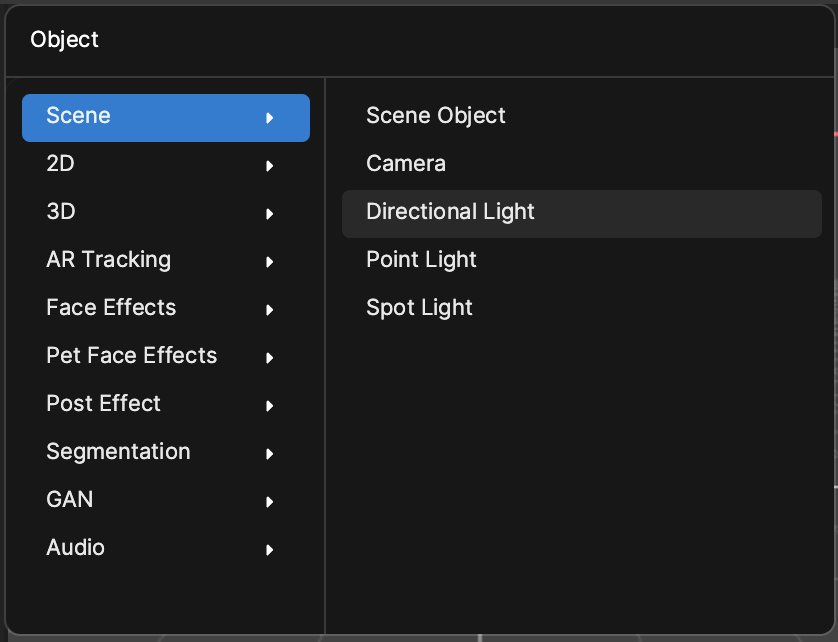Viewport: 838px width, 642px height.
Task: Open the 2D category submenu
Action: coord(166,166)
